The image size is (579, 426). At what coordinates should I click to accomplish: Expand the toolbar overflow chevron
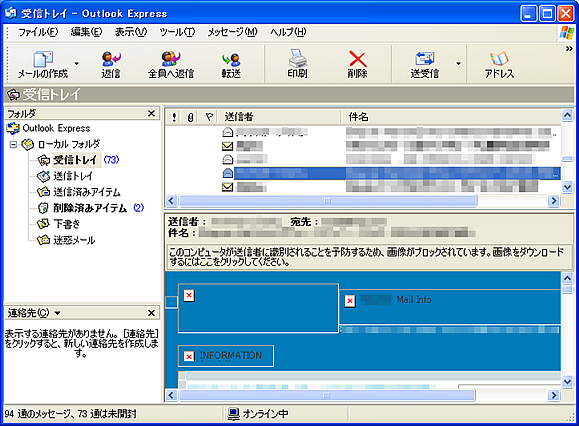coord(569,48)
